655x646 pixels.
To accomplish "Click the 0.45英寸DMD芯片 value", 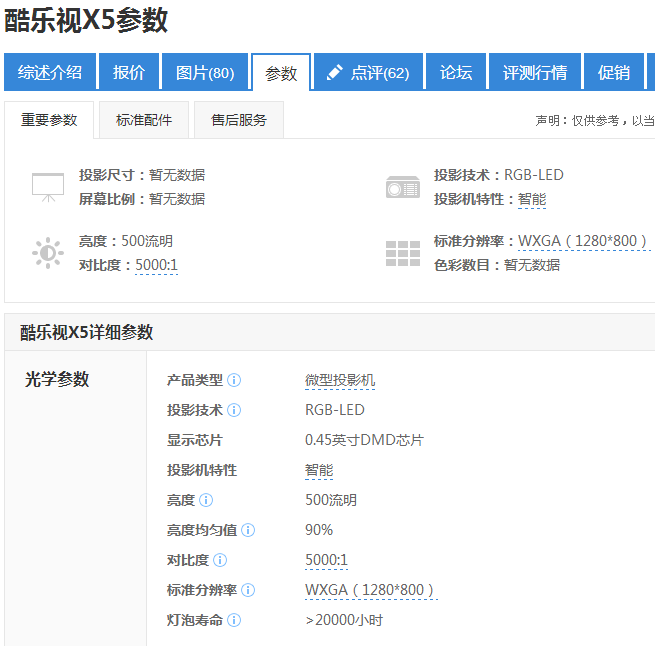I will (364, 440).
